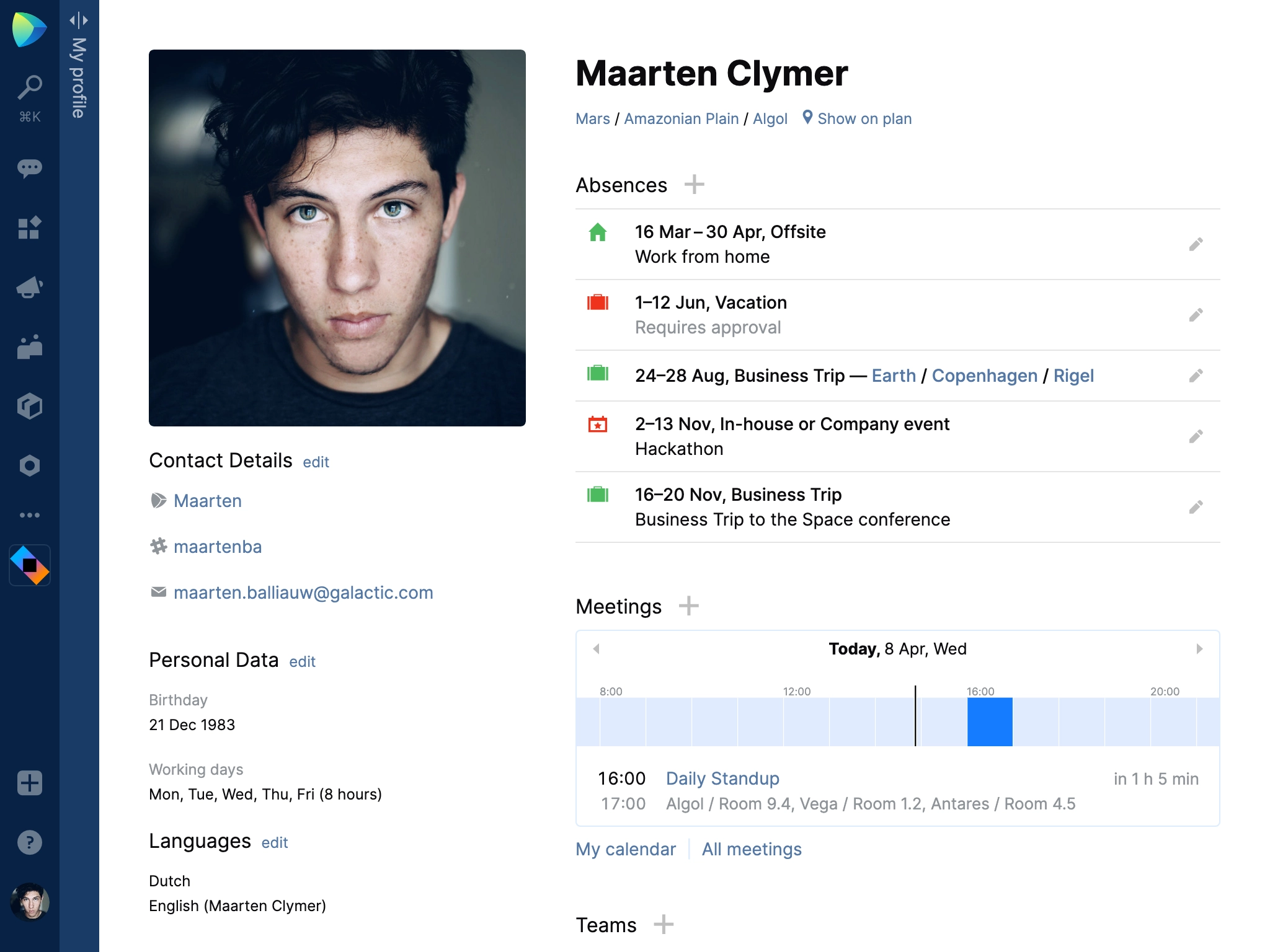The image size is (1270, 952).
Task: Edit the 24–28 Aug Business Trip absence
Action: coord(1196,376)
